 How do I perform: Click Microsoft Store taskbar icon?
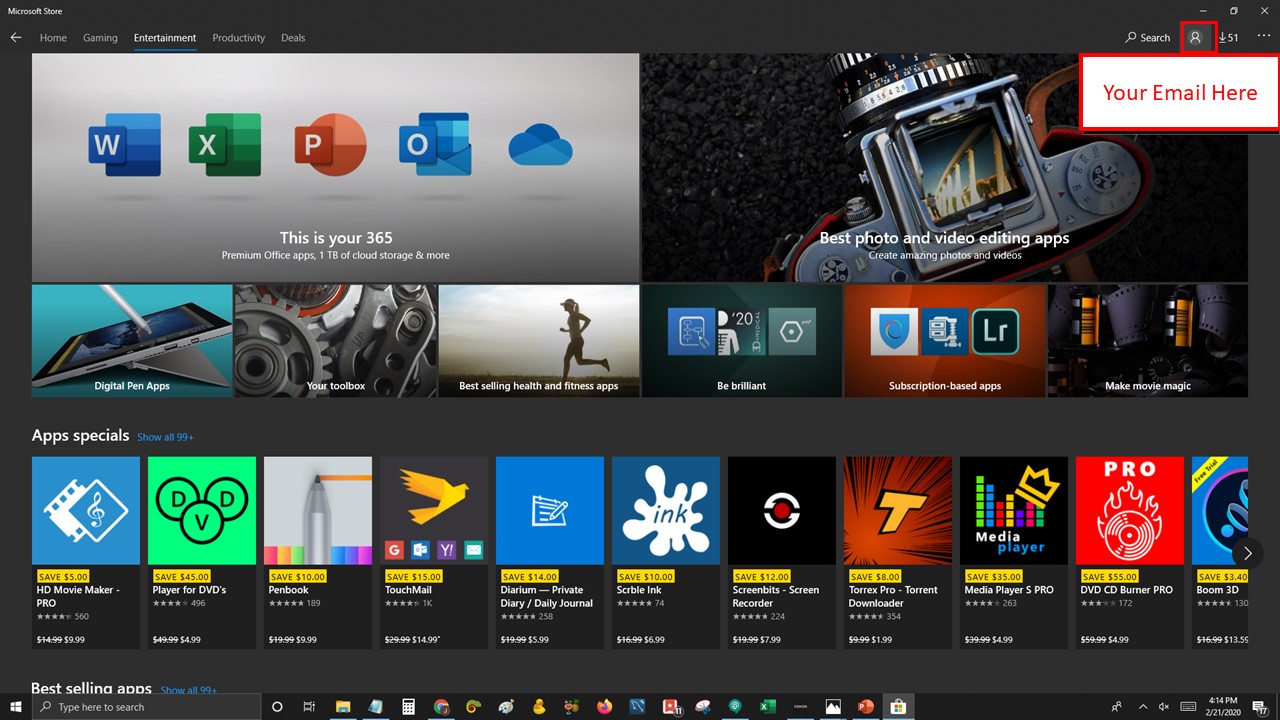(898, 707)
